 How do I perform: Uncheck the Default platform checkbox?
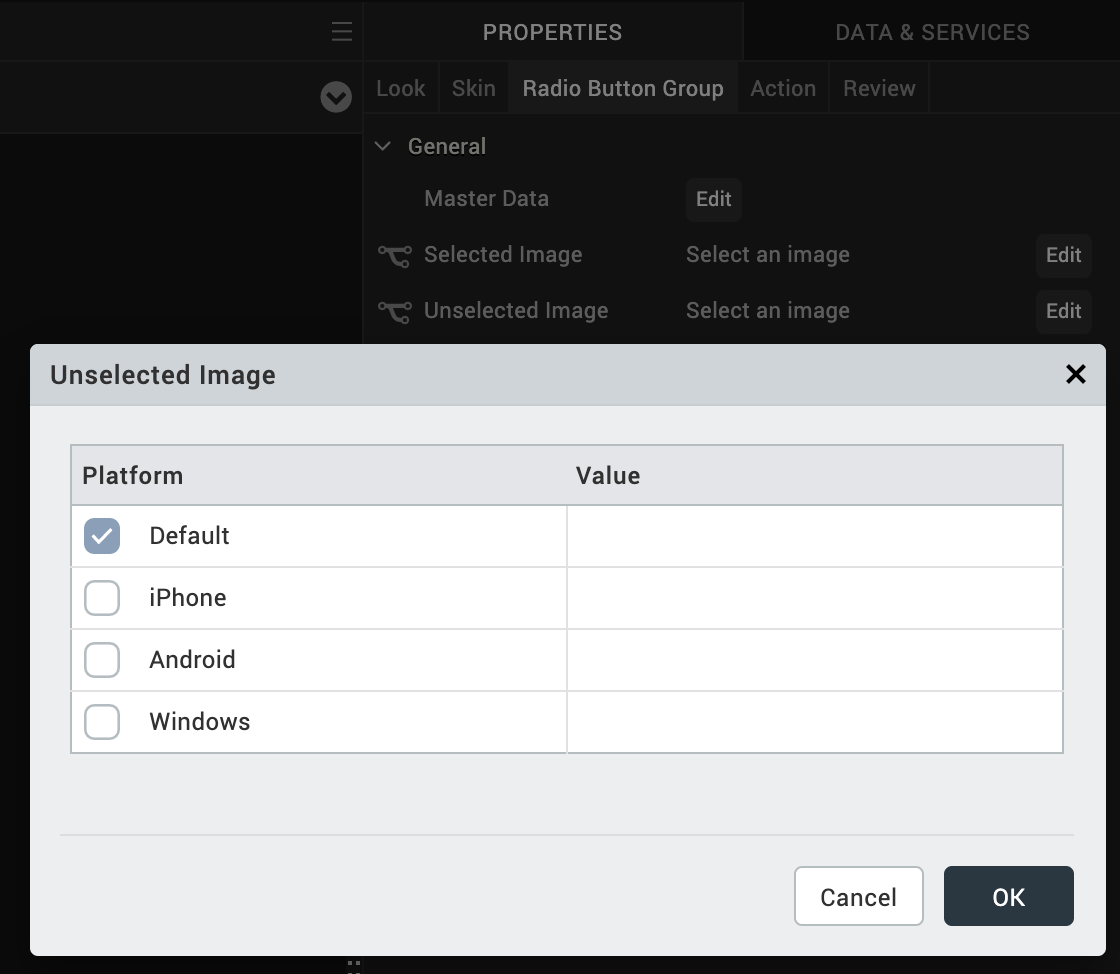click(102, 536)
